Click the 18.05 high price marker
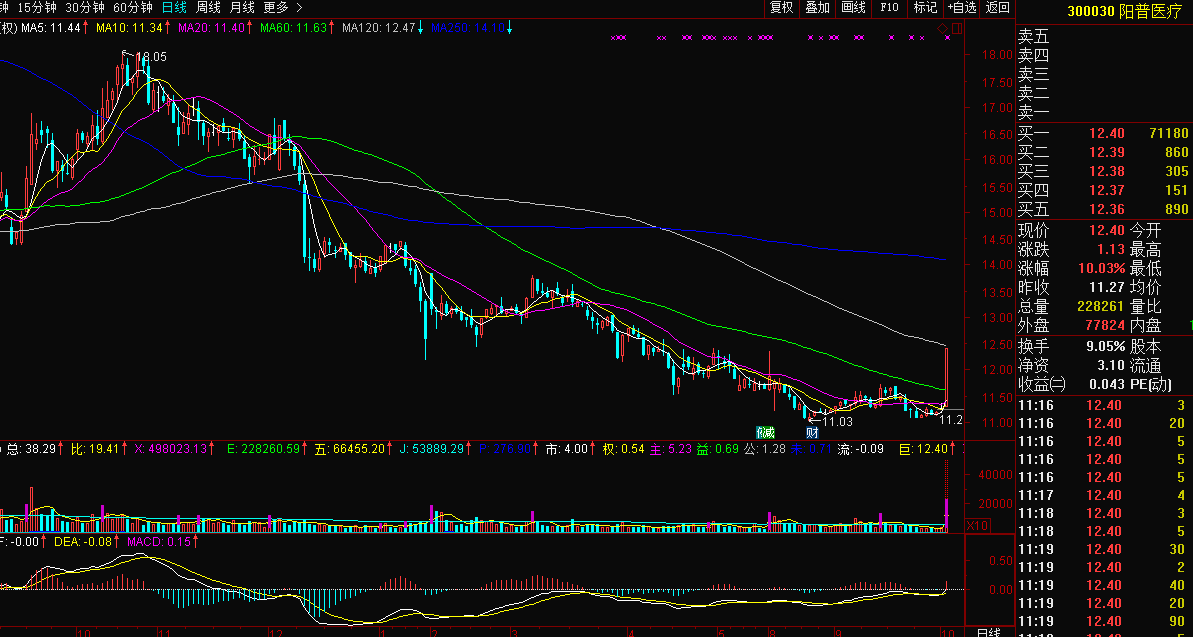 point(148,57)
